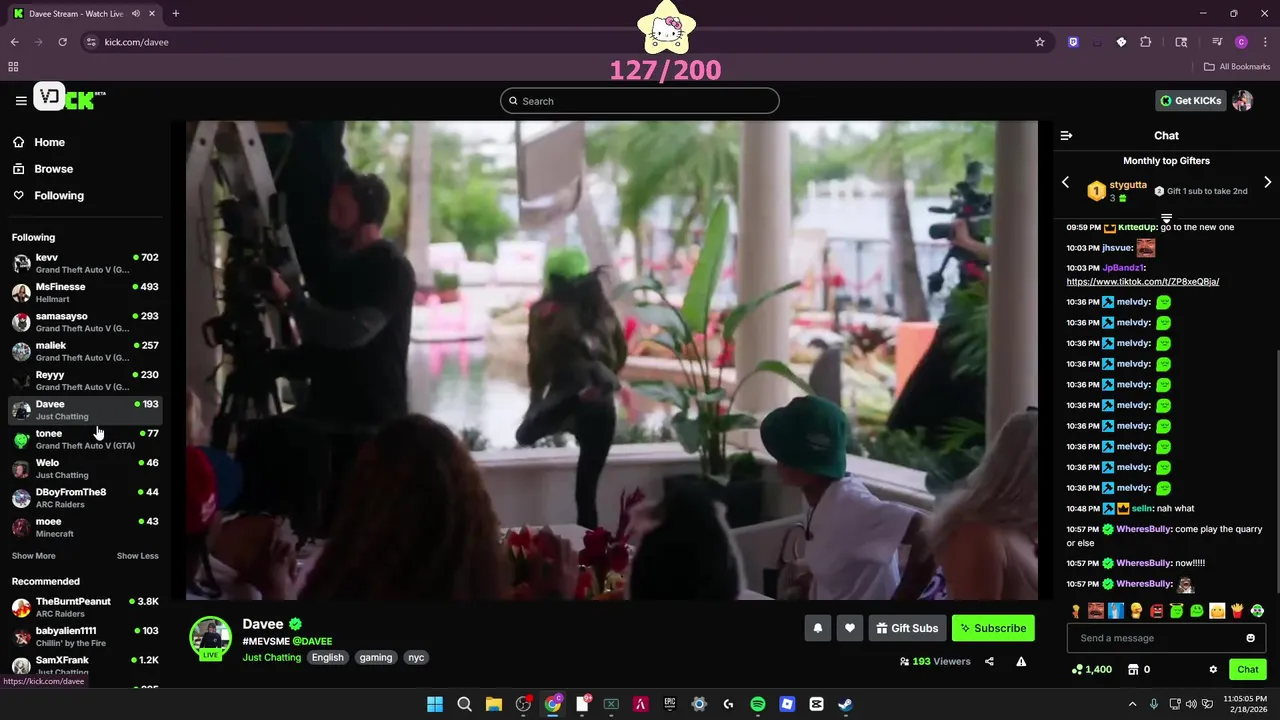The height and width of the screenshot is (720, 1280).
Task: Open the user profile avatar in header
Action: coord(1242,100)
